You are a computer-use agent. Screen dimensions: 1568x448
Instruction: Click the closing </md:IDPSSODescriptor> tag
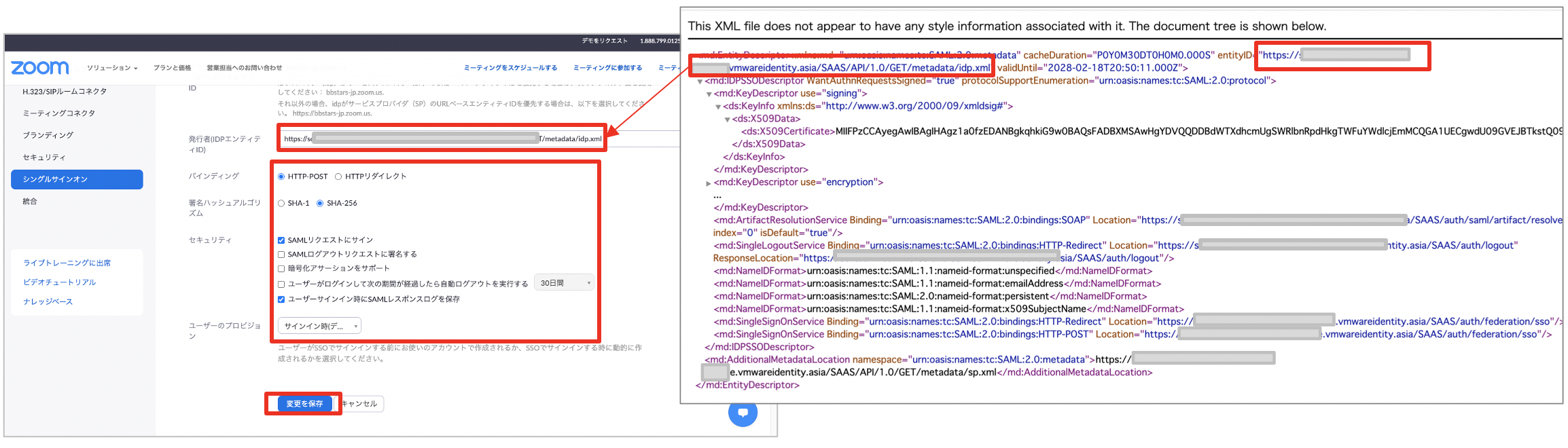click(759, 347)
